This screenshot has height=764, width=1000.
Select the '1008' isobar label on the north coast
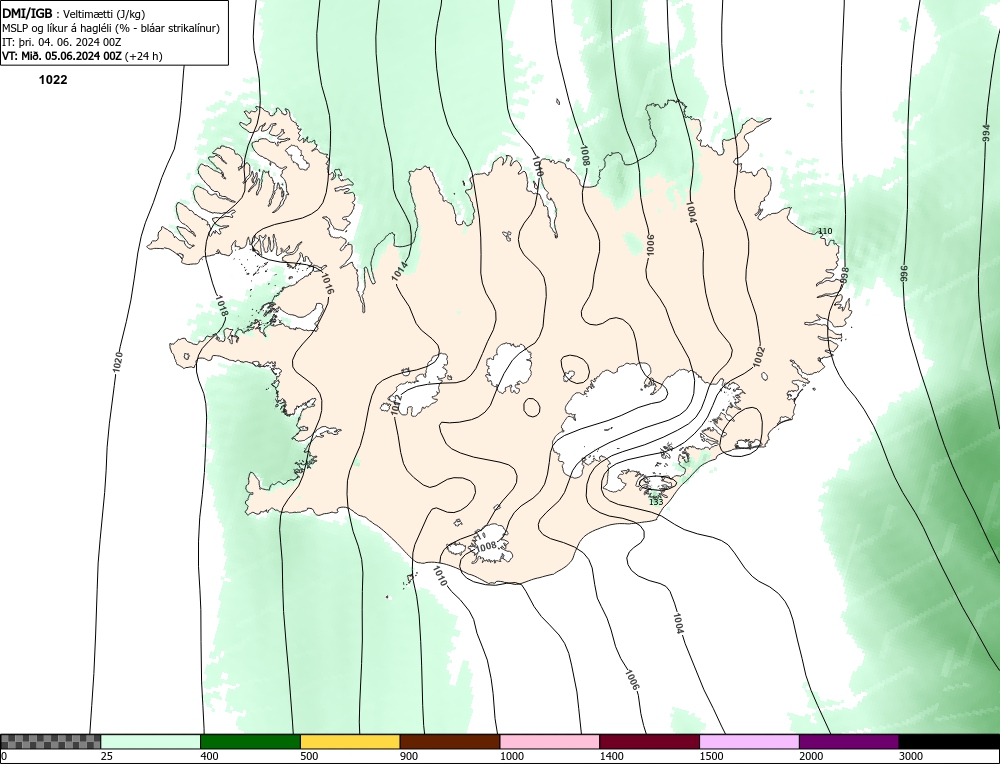click(584, 156)
